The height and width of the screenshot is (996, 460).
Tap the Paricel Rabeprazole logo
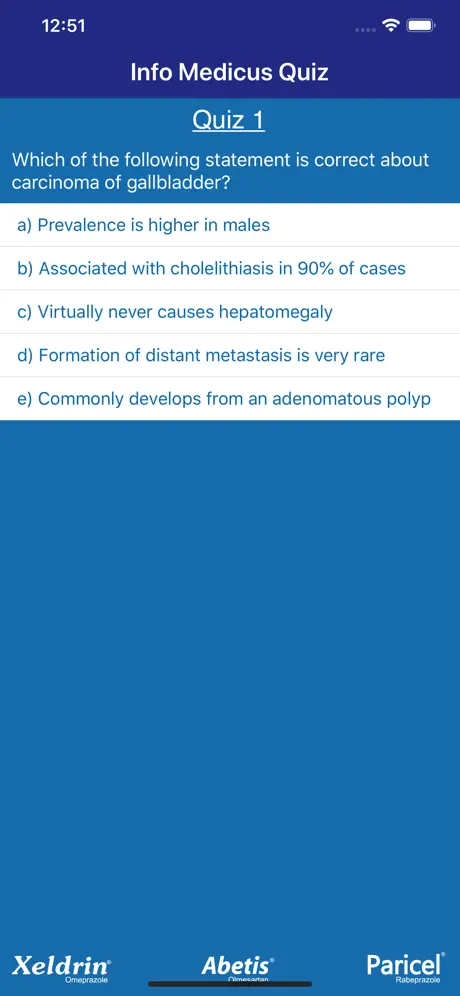(406, 966)
